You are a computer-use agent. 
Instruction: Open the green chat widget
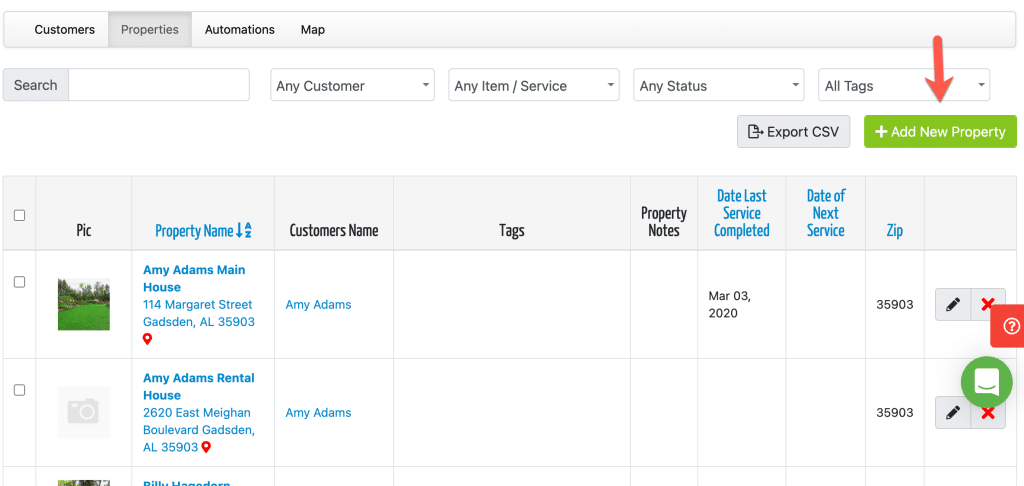pos(986,382)
